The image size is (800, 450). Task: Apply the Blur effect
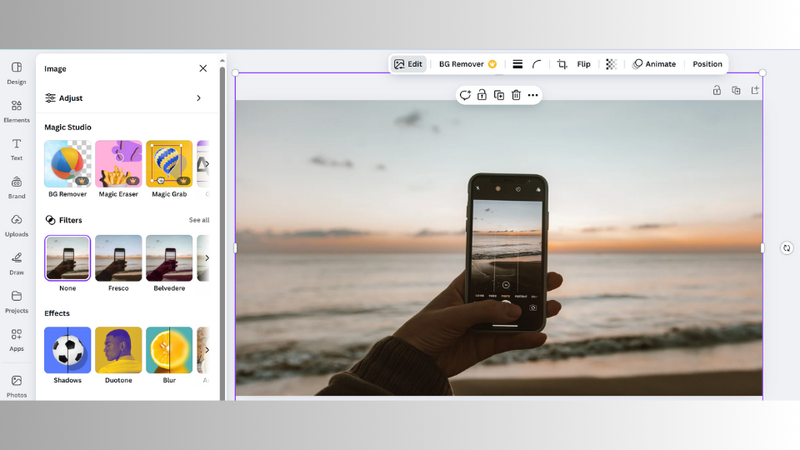click(169, 350)
